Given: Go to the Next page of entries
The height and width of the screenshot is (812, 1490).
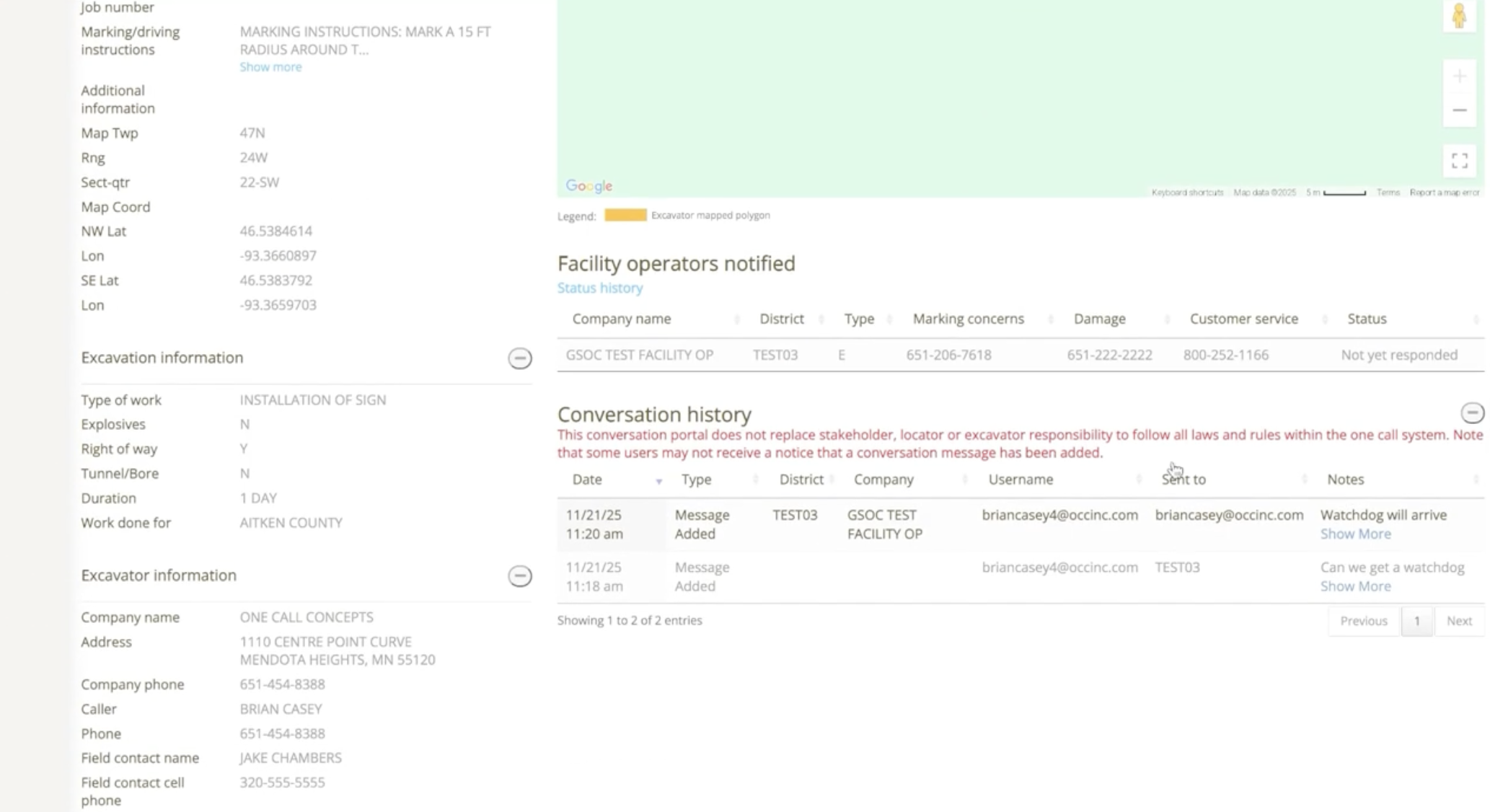Looking at the screenshot, I should pos(1458,621).
